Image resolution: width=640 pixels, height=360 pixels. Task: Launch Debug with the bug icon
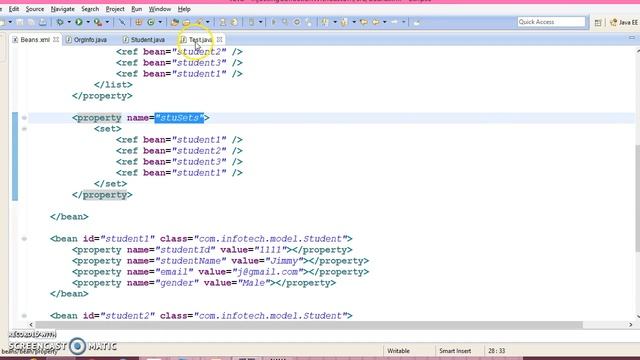(60, 22)
